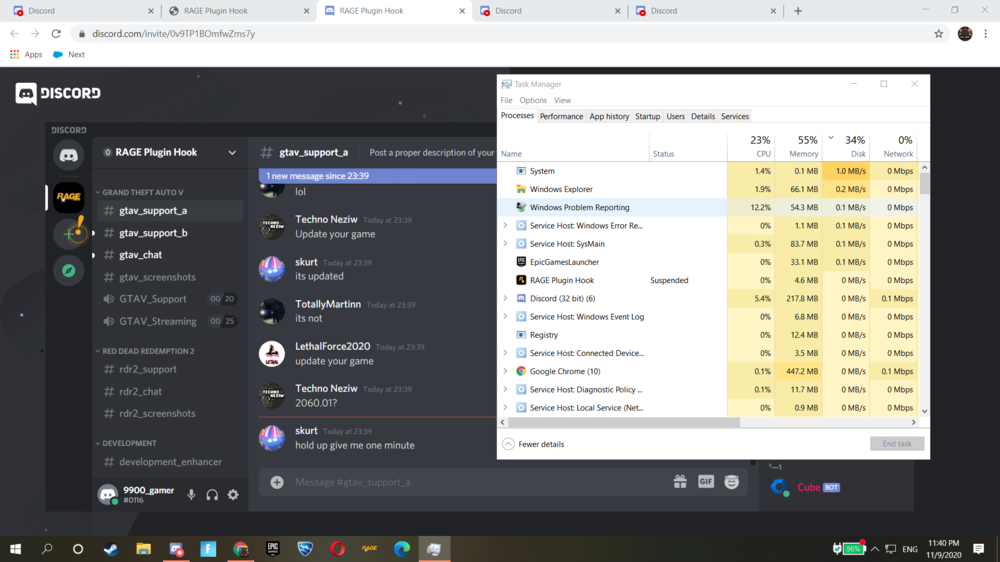Collapse the RED DEAD REDEMPTION 2 category
Viewport: 1000px width, 562px height.
(x=145, y=351)
